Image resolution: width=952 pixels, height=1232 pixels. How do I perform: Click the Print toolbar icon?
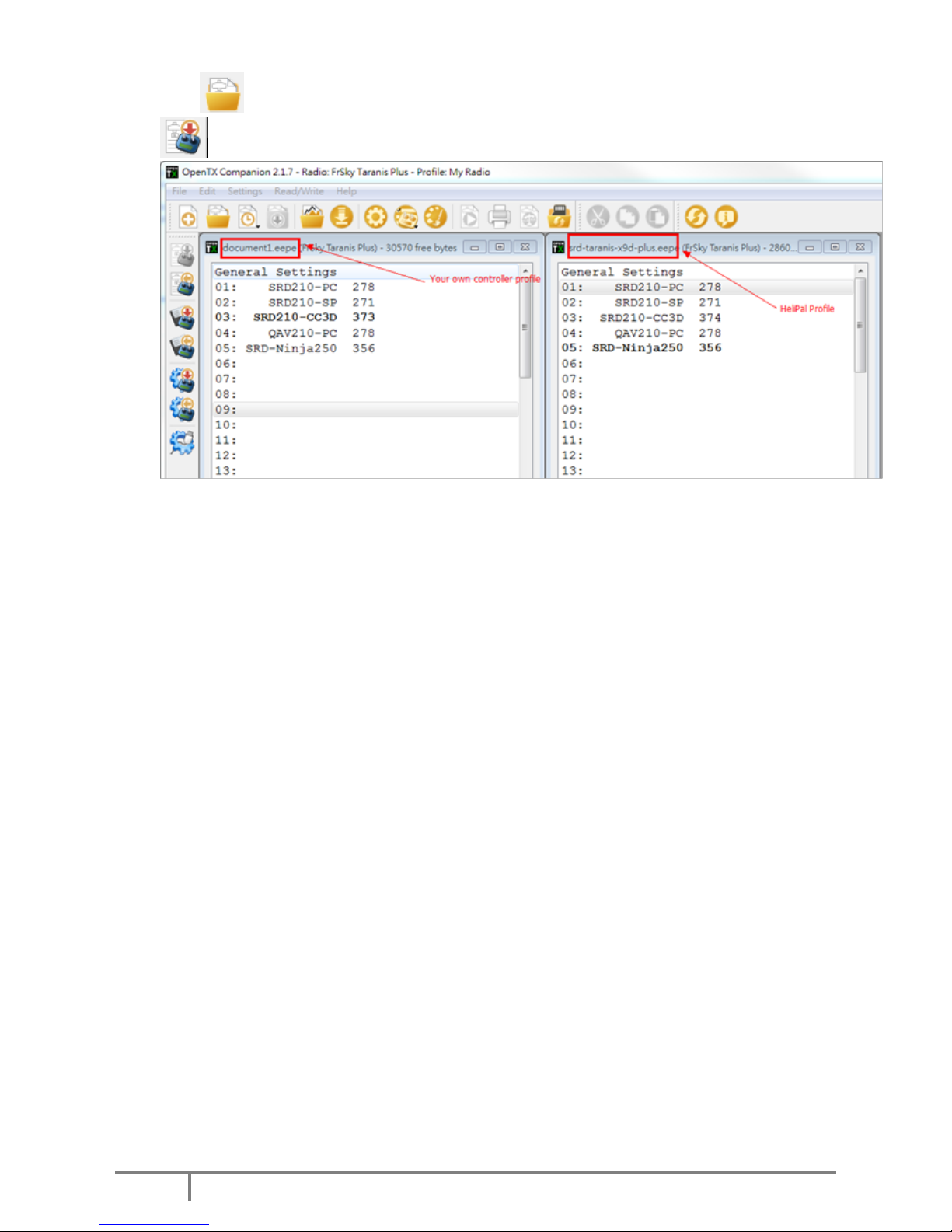click(499, 217)
